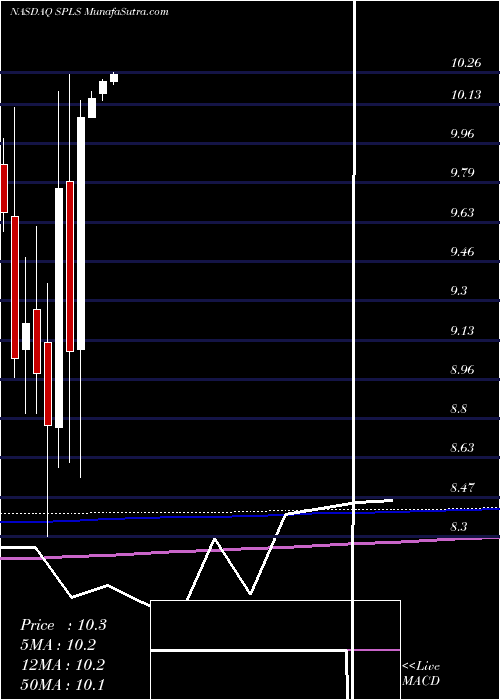Click the Price : 10.3 readout
Viewport: 500px width, 700px height.
(x=63, y=625)
